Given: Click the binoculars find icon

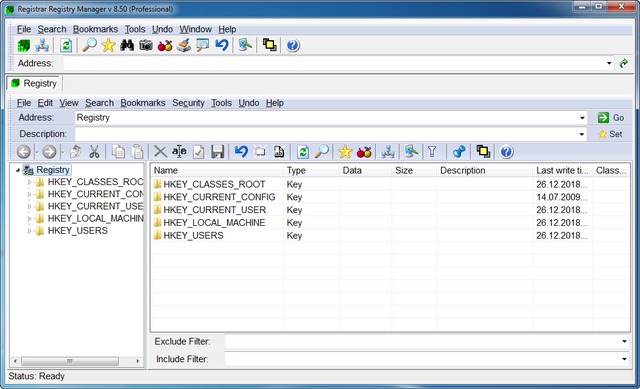Looking at the screenshot, I should (x=127, y=45).
